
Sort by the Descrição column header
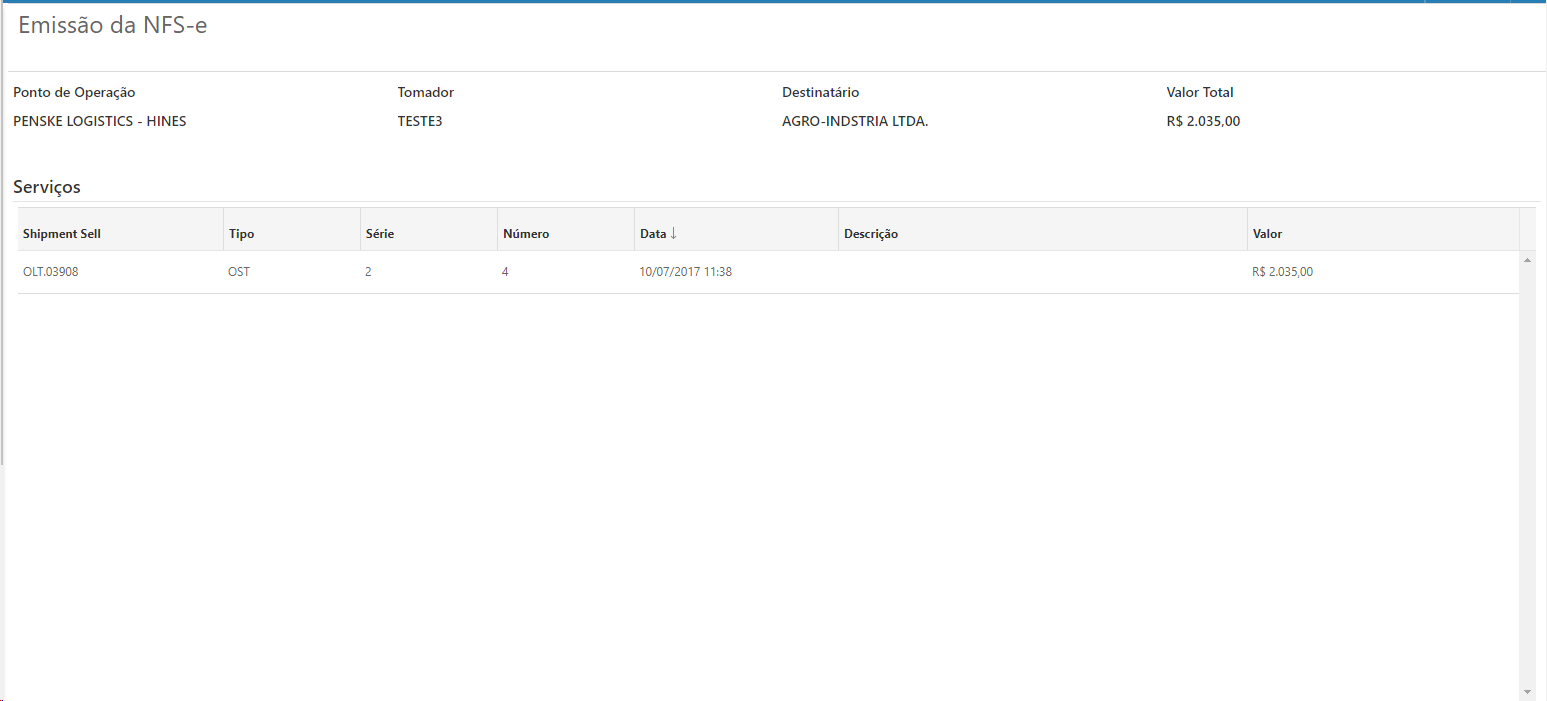(871, 234)
